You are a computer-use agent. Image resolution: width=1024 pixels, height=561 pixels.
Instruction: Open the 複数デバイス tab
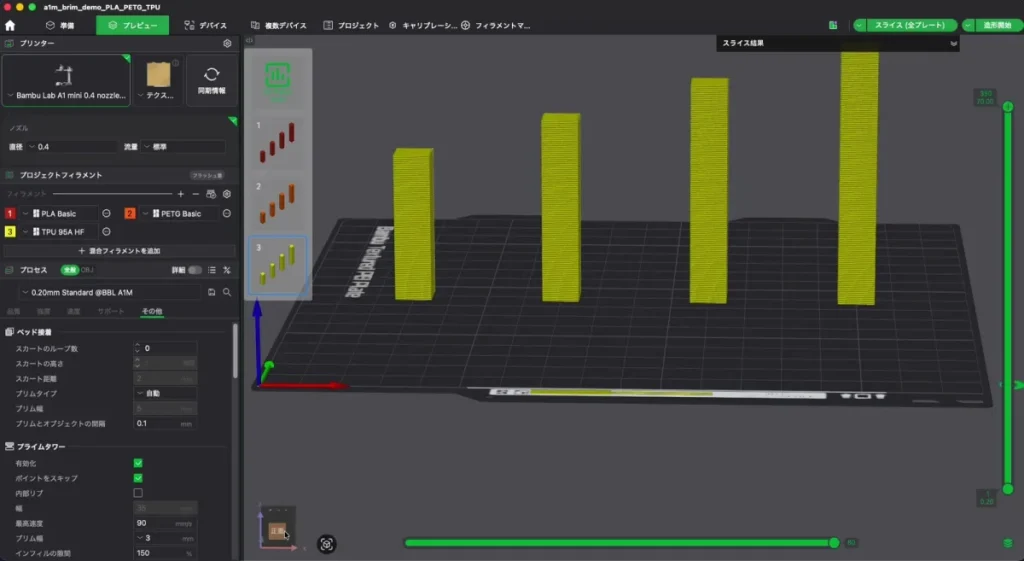pyautogui.click(x=279, y=25)
